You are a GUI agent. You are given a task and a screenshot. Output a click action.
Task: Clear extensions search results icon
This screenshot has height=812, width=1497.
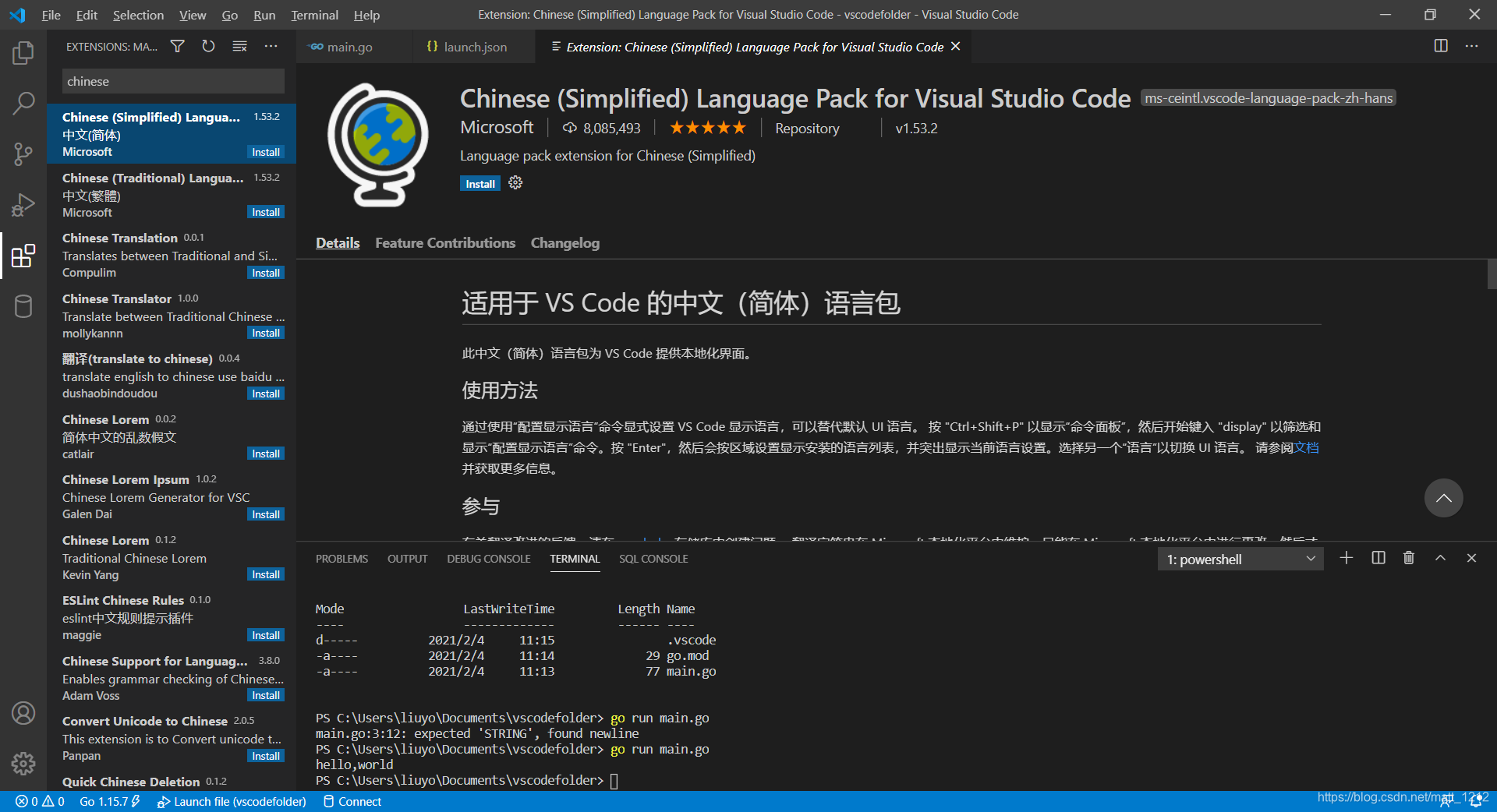[x=240, y=47]
